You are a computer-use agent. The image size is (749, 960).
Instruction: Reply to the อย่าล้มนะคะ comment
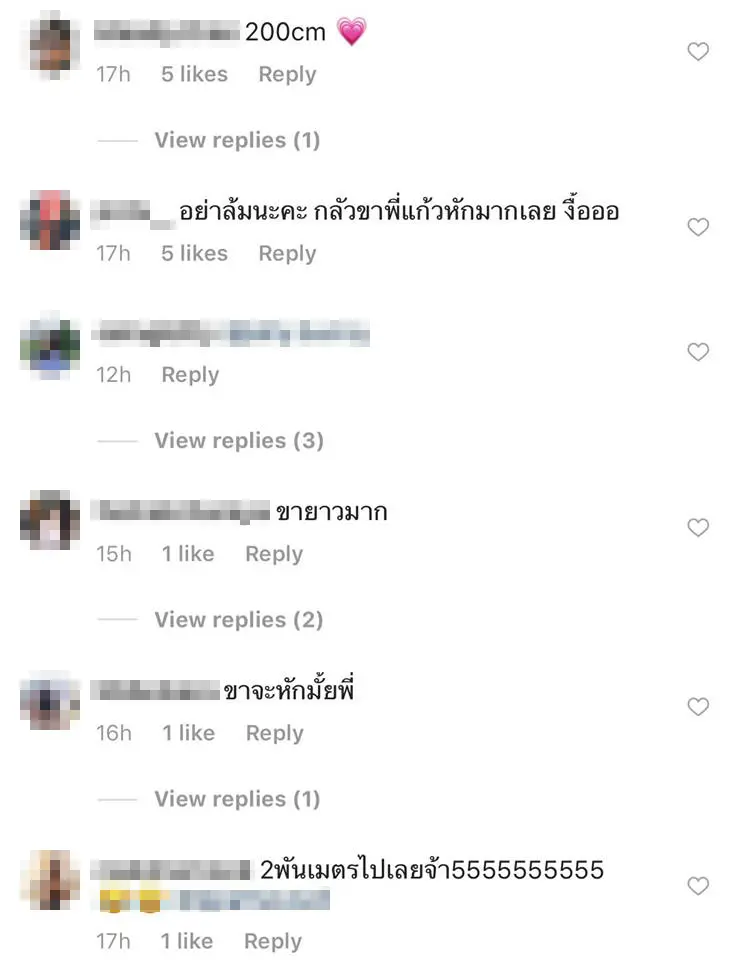pyautogui.click(x=287, y=253)
